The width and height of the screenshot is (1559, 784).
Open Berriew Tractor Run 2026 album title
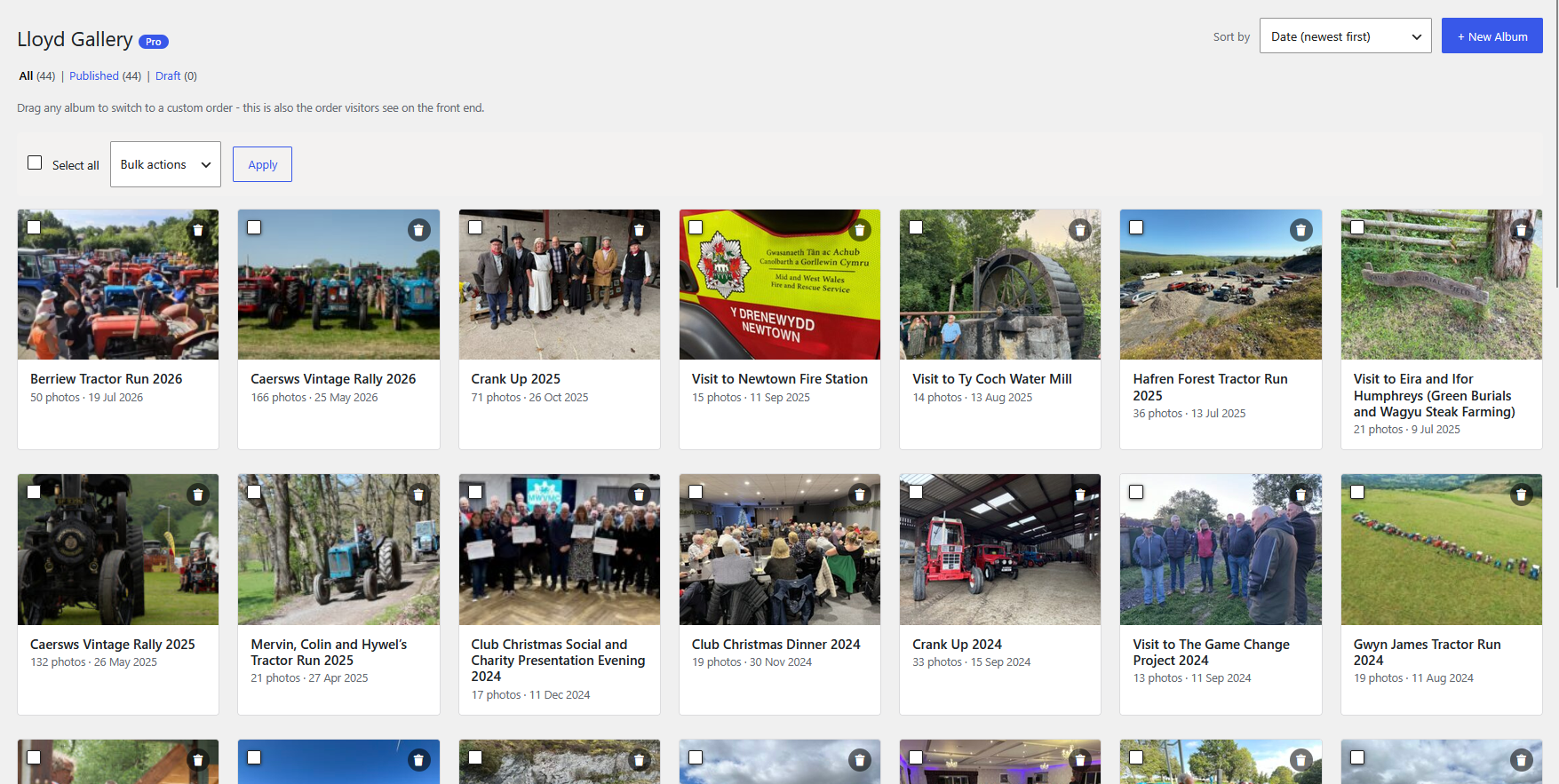point(107,379)
